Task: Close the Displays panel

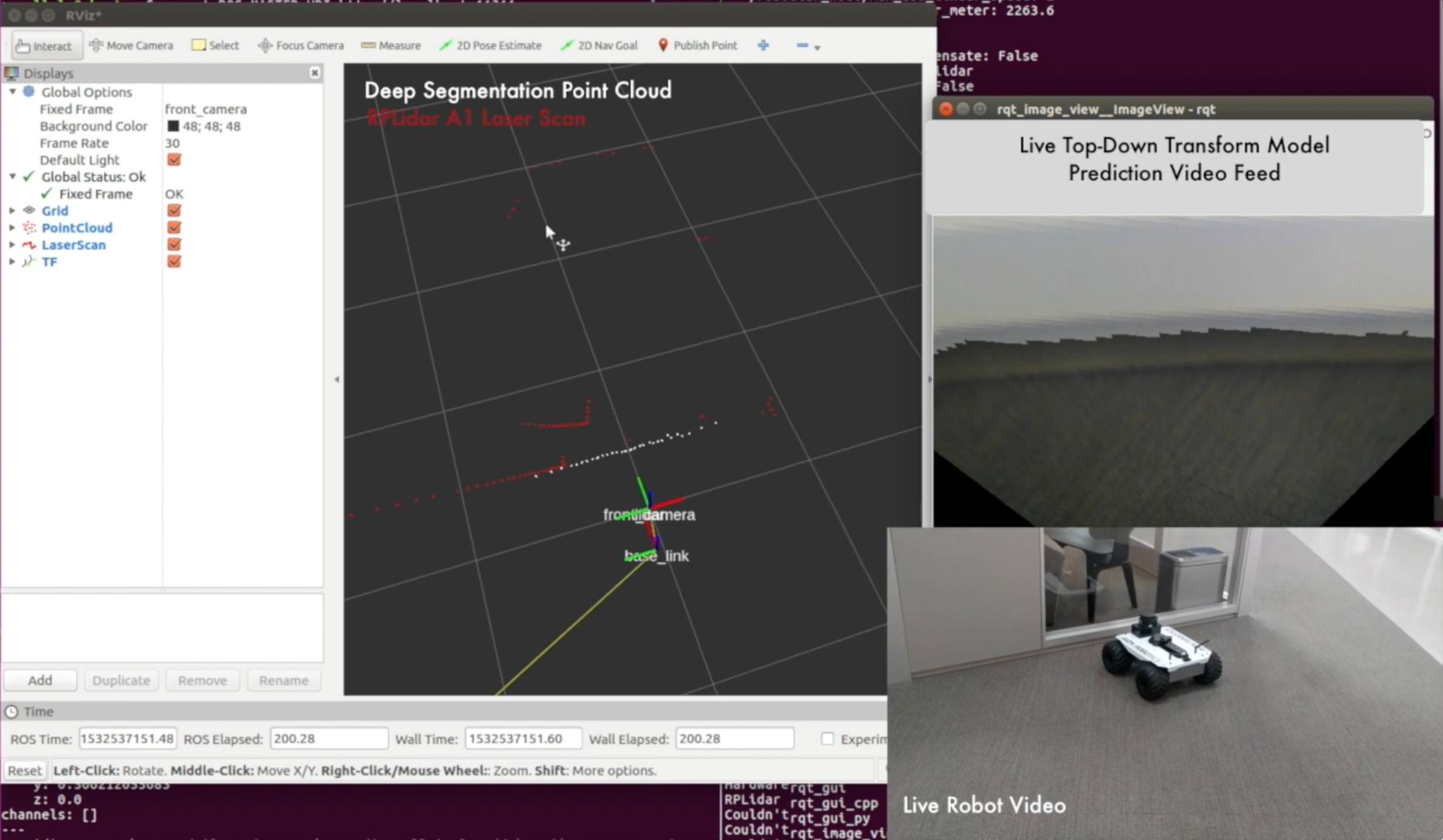Action: [315, 73]
